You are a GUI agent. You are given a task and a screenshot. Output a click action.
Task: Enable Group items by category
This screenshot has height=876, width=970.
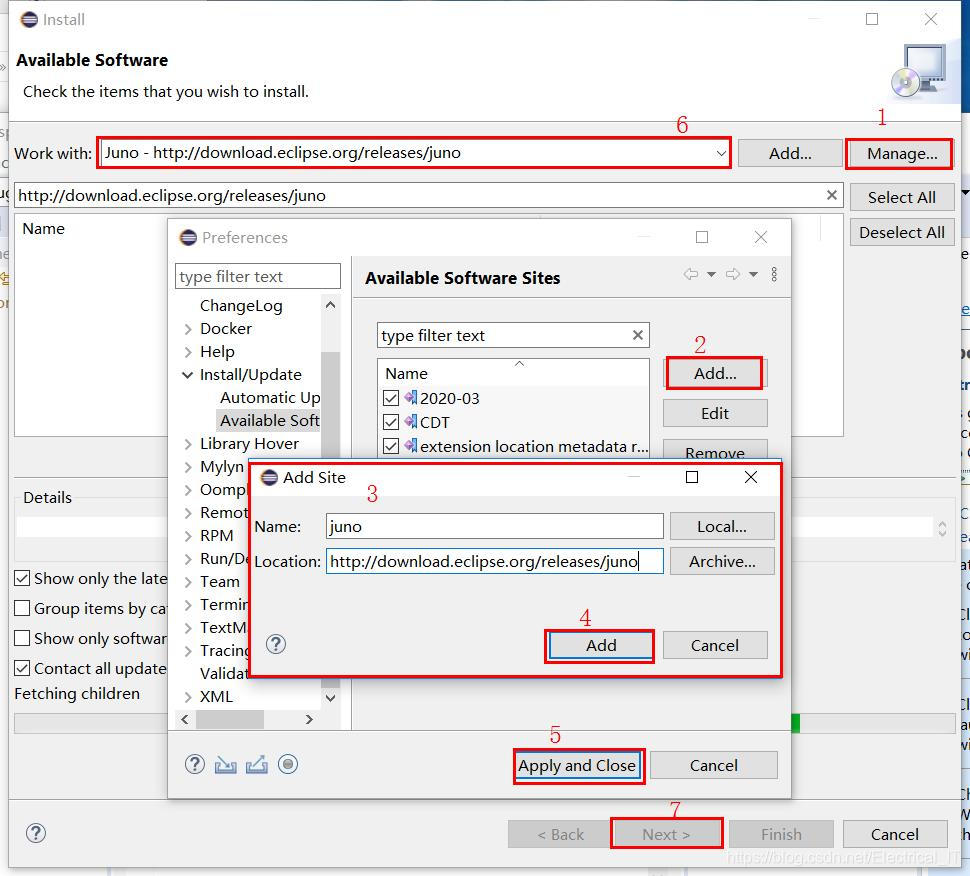point(22,608)
